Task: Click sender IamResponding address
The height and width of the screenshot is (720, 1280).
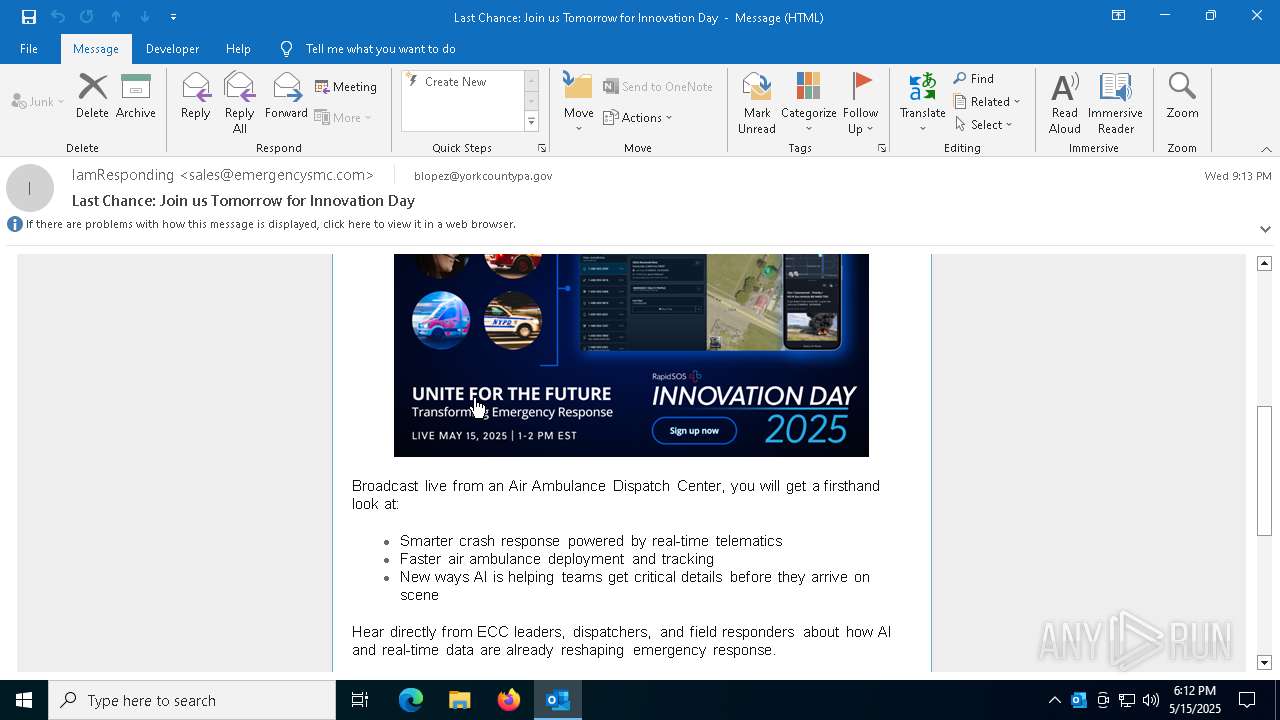Action: (223, 175)
